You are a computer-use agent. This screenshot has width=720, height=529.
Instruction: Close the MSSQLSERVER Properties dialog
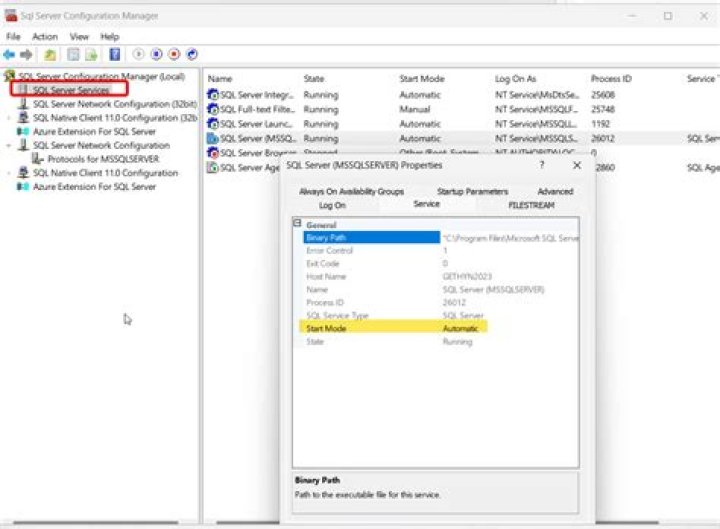577,165
